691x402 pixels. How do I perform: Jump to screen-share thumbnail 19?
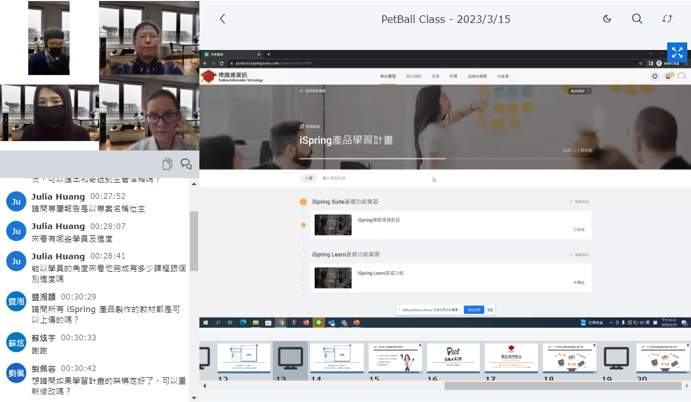click(x=617, y=358)
